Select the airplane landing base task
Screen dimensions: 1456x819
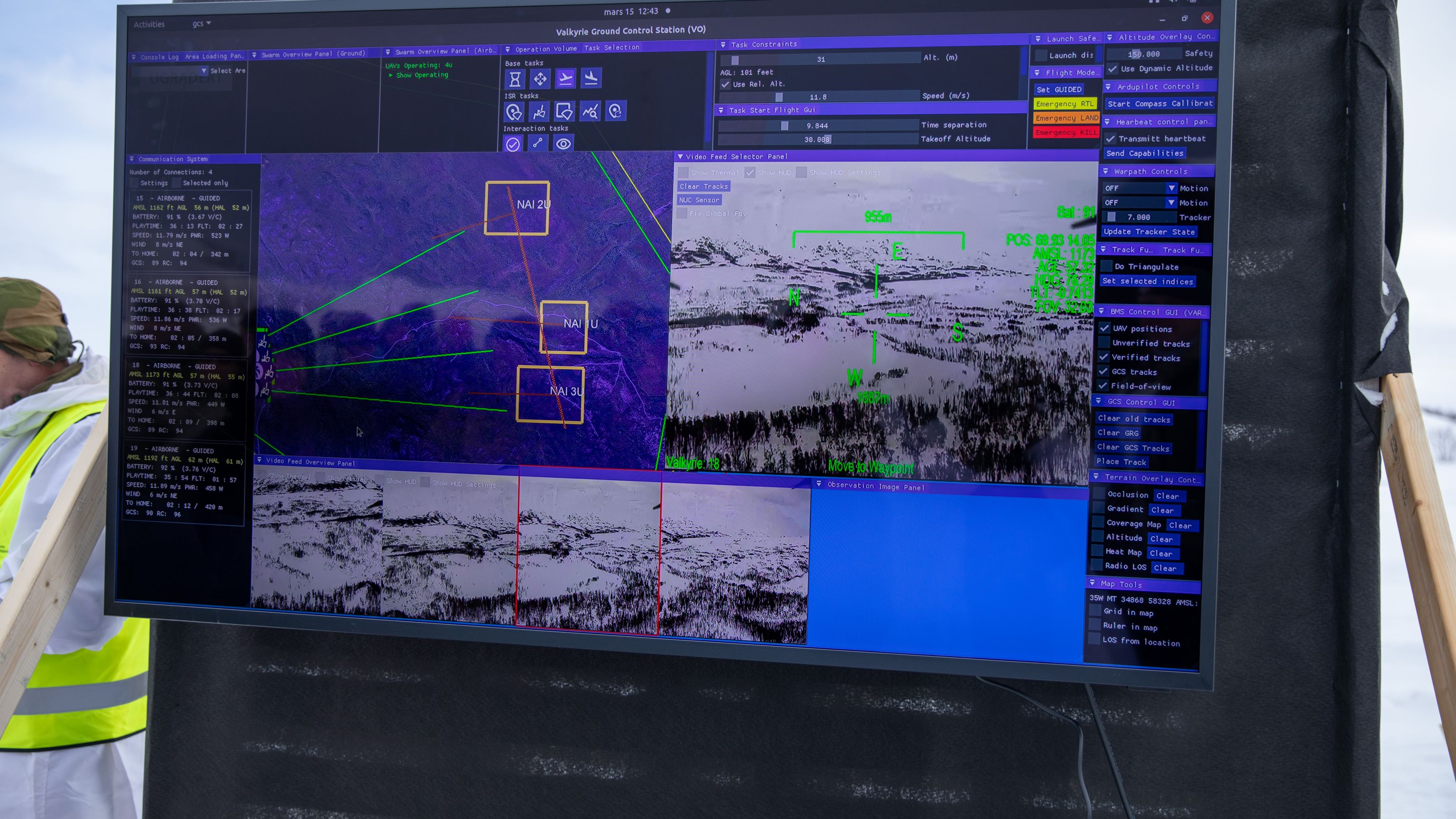(591, 77)
